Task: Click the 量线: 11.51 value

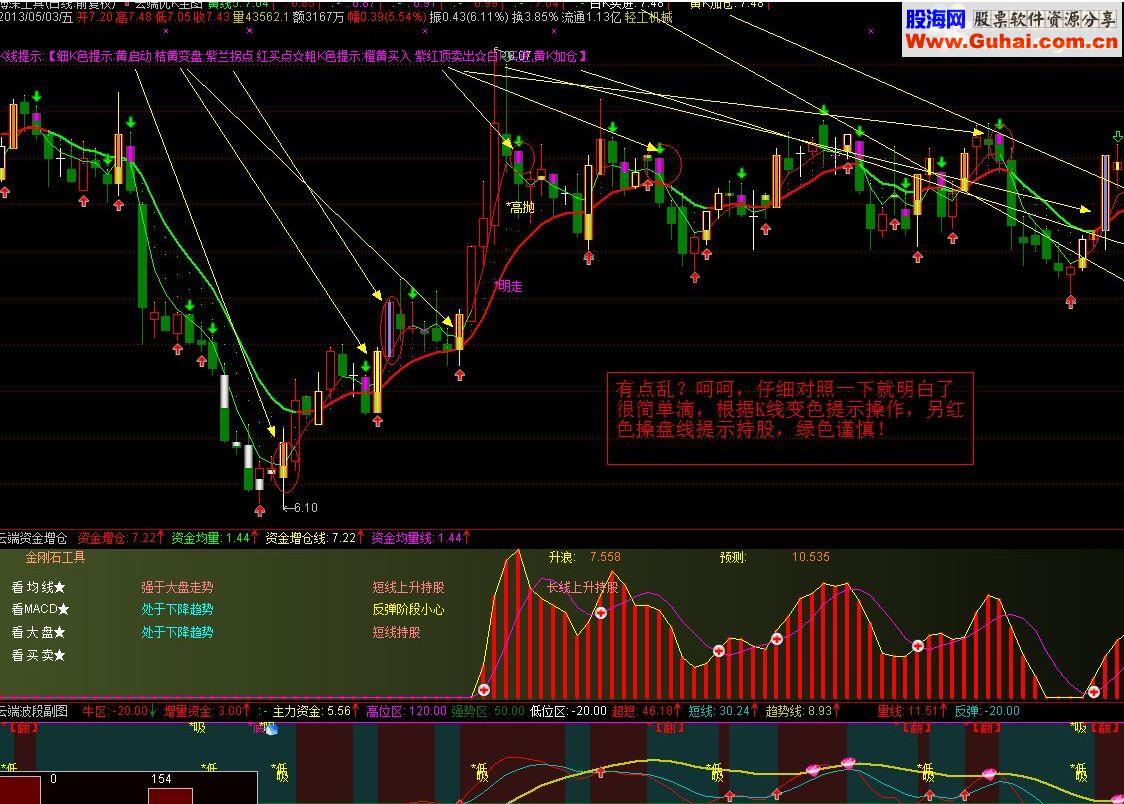Action: point(912,711)
